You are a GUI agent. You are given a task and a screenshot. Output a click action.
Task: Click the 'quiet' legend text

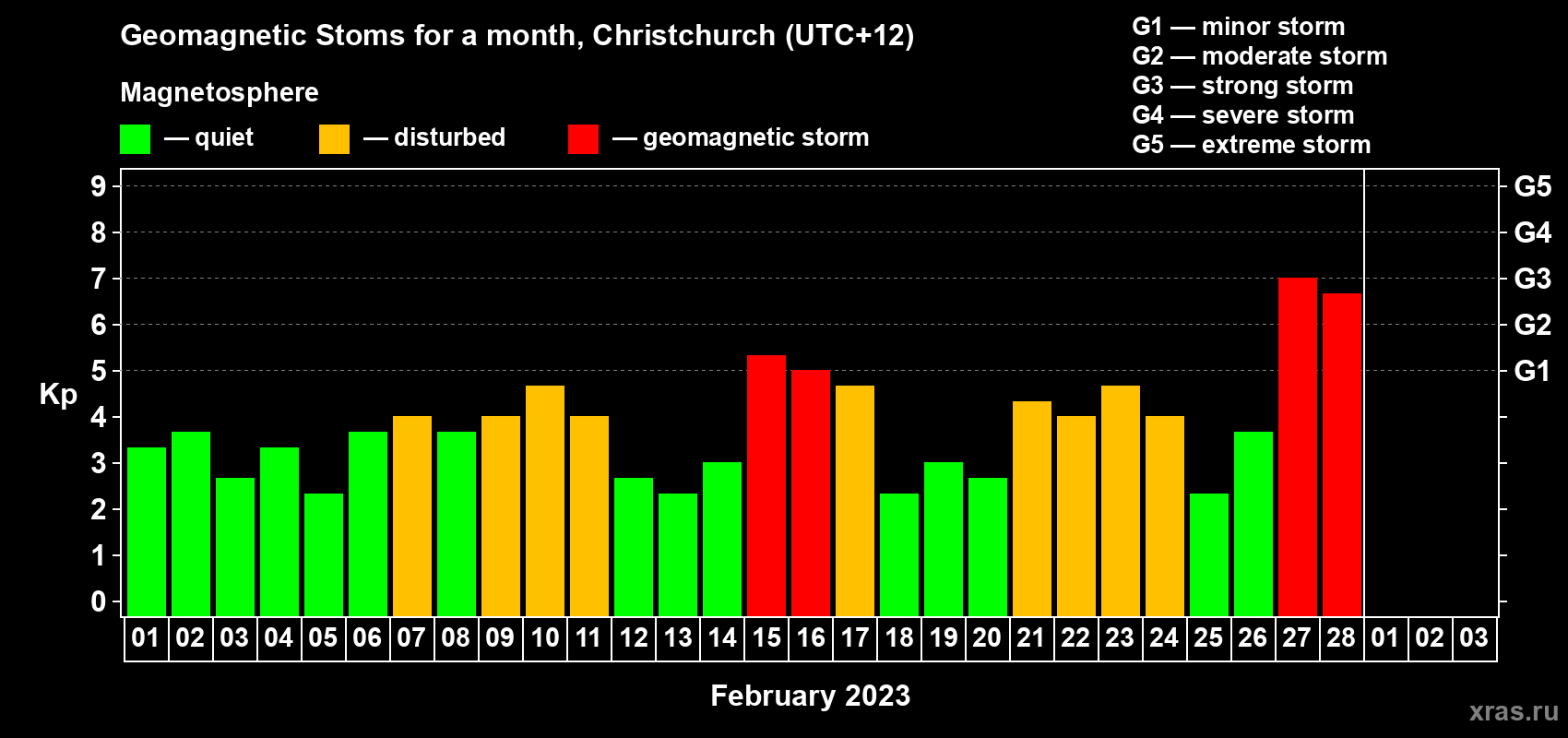(x=224, y=138)
